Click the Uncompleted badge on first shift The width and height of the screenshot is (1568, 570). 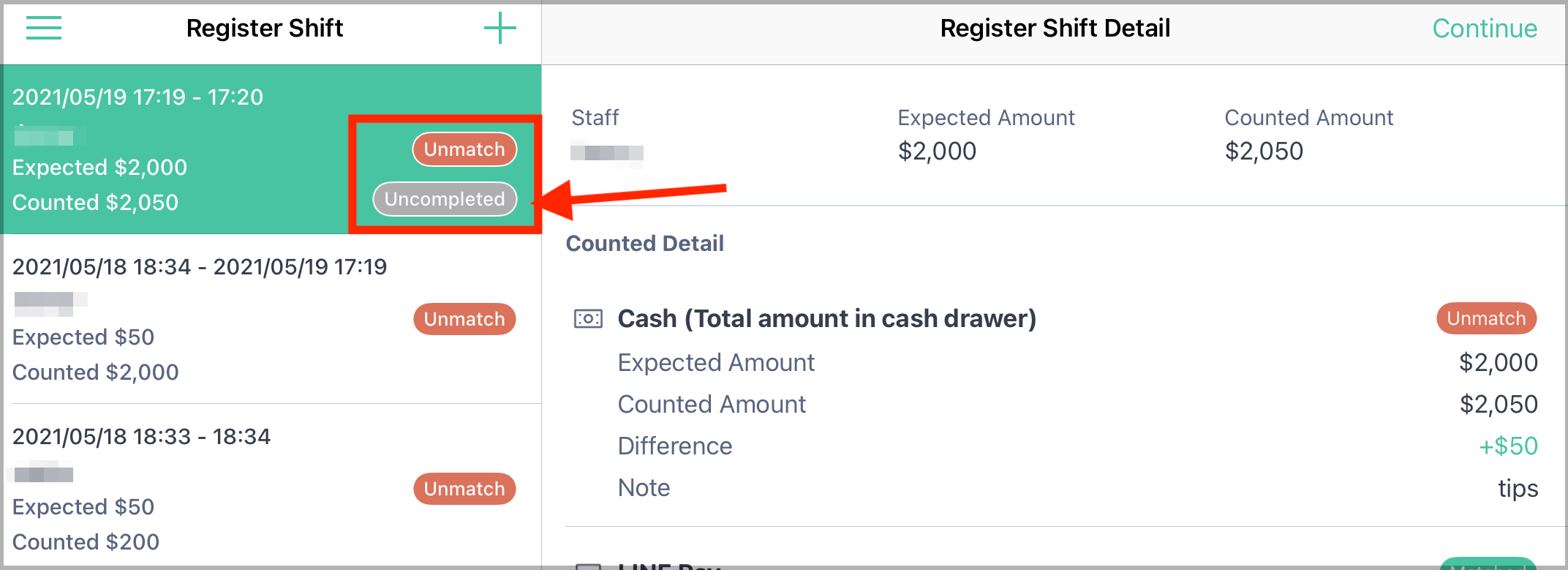[445, 199]
